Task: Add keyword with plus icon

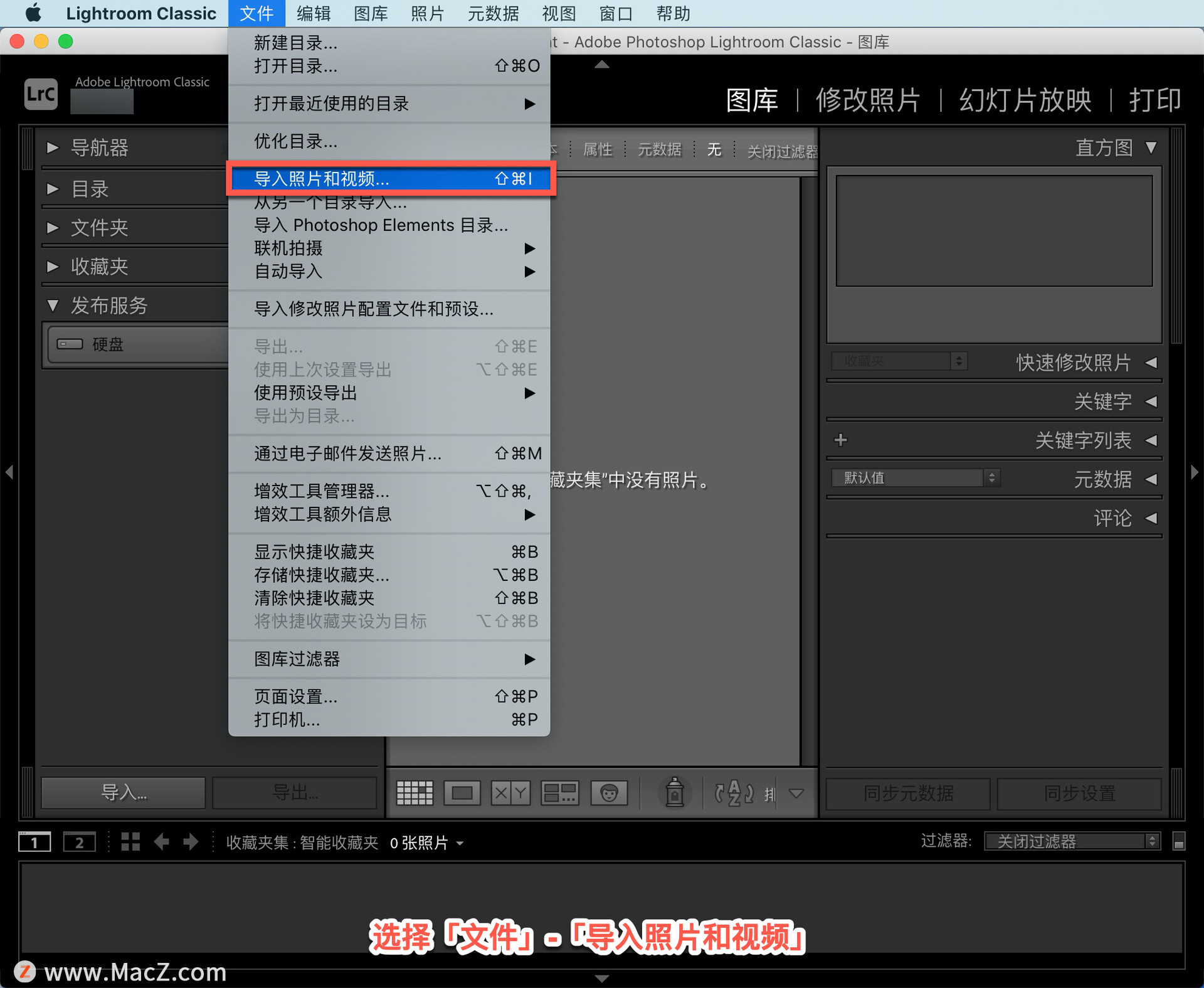Action: (x=841, y=440)
